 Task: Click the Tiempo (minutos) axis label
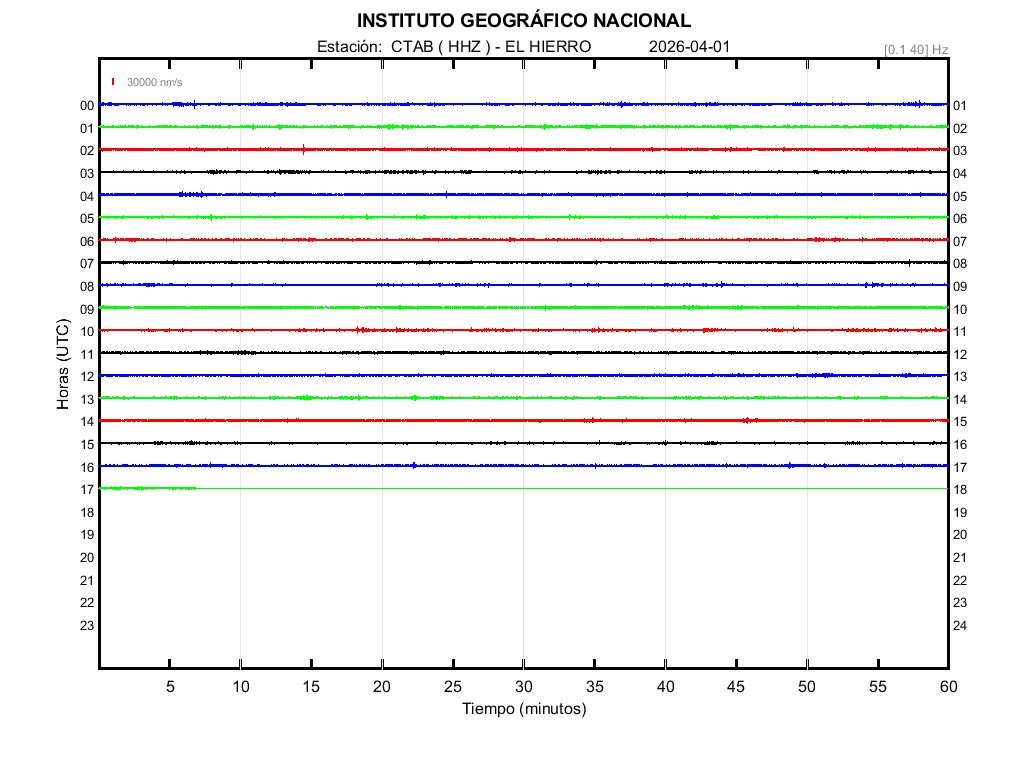tap(524, 709)
